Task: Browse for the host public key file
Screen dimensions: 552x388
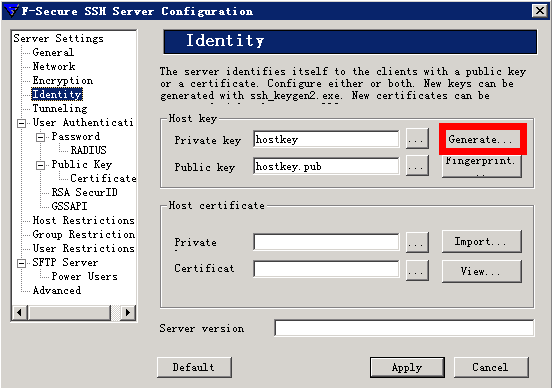Action: [417, 165]
